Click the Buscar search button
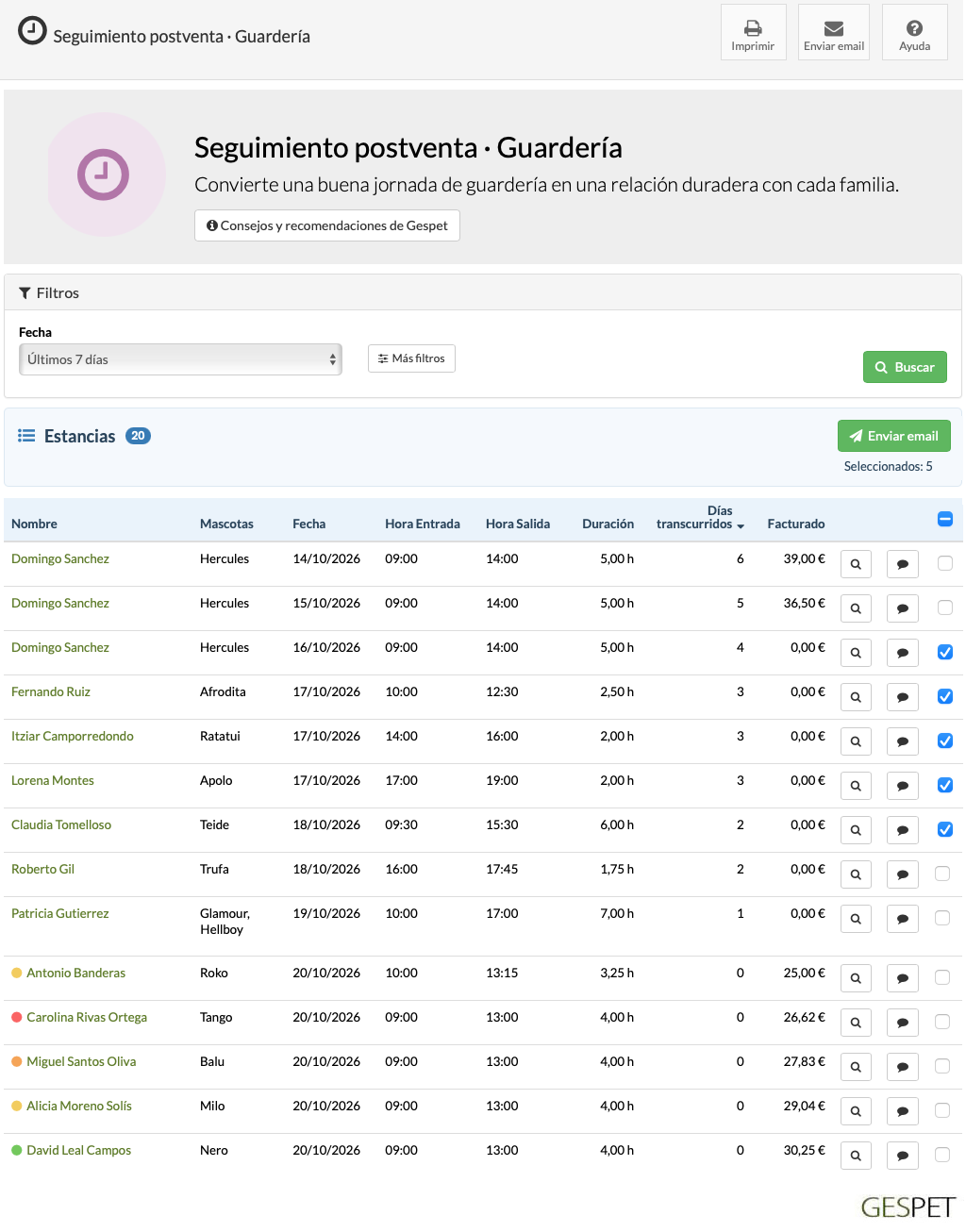Viewport: 966px width, 1232px height. (x=905, y=367)
